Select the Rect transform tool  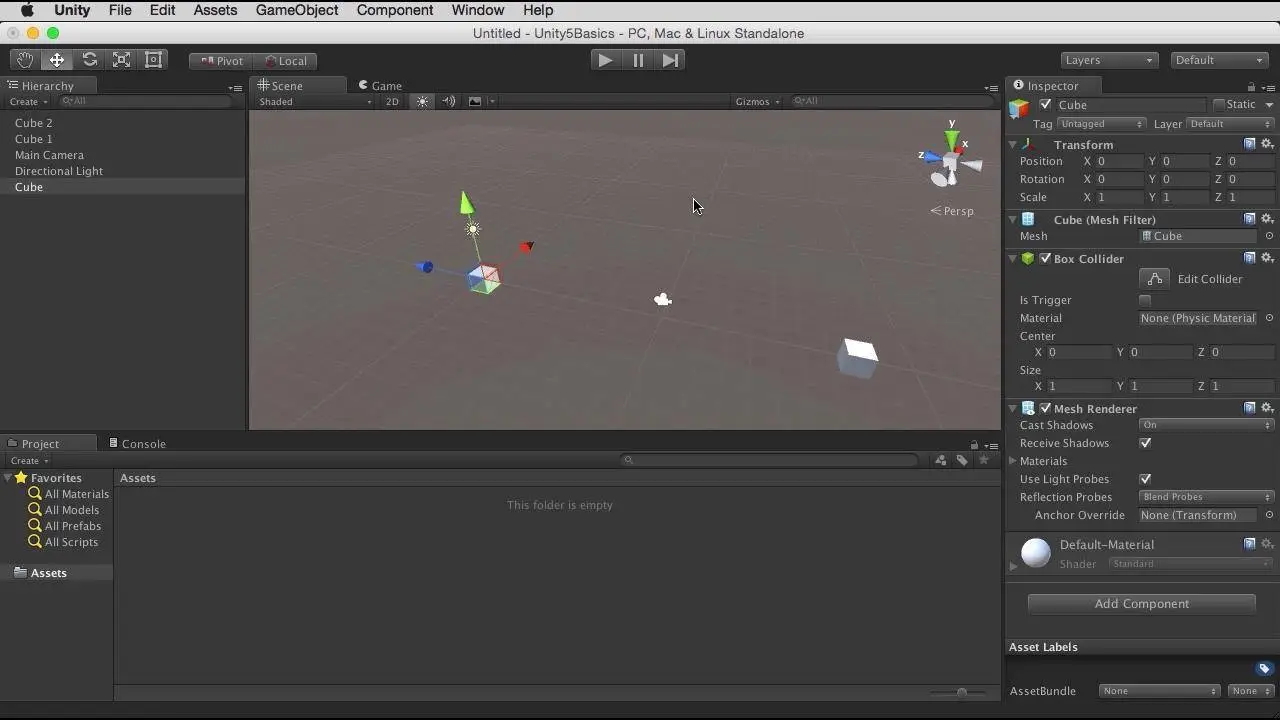154,60
